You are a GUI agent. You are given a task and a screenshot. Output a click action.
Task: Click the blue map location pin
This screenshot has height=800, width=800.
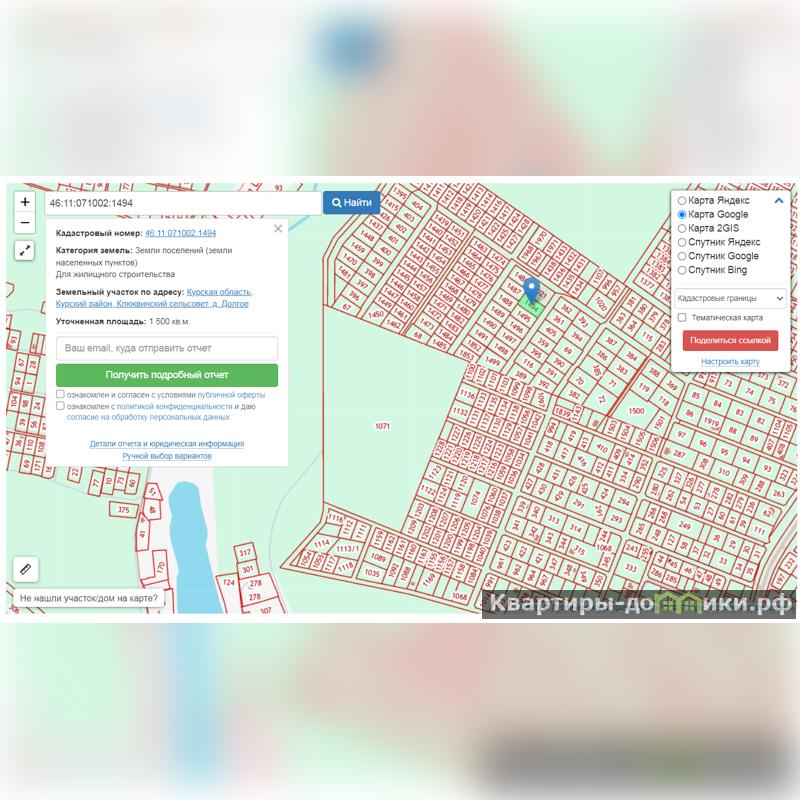click(532, 291)
